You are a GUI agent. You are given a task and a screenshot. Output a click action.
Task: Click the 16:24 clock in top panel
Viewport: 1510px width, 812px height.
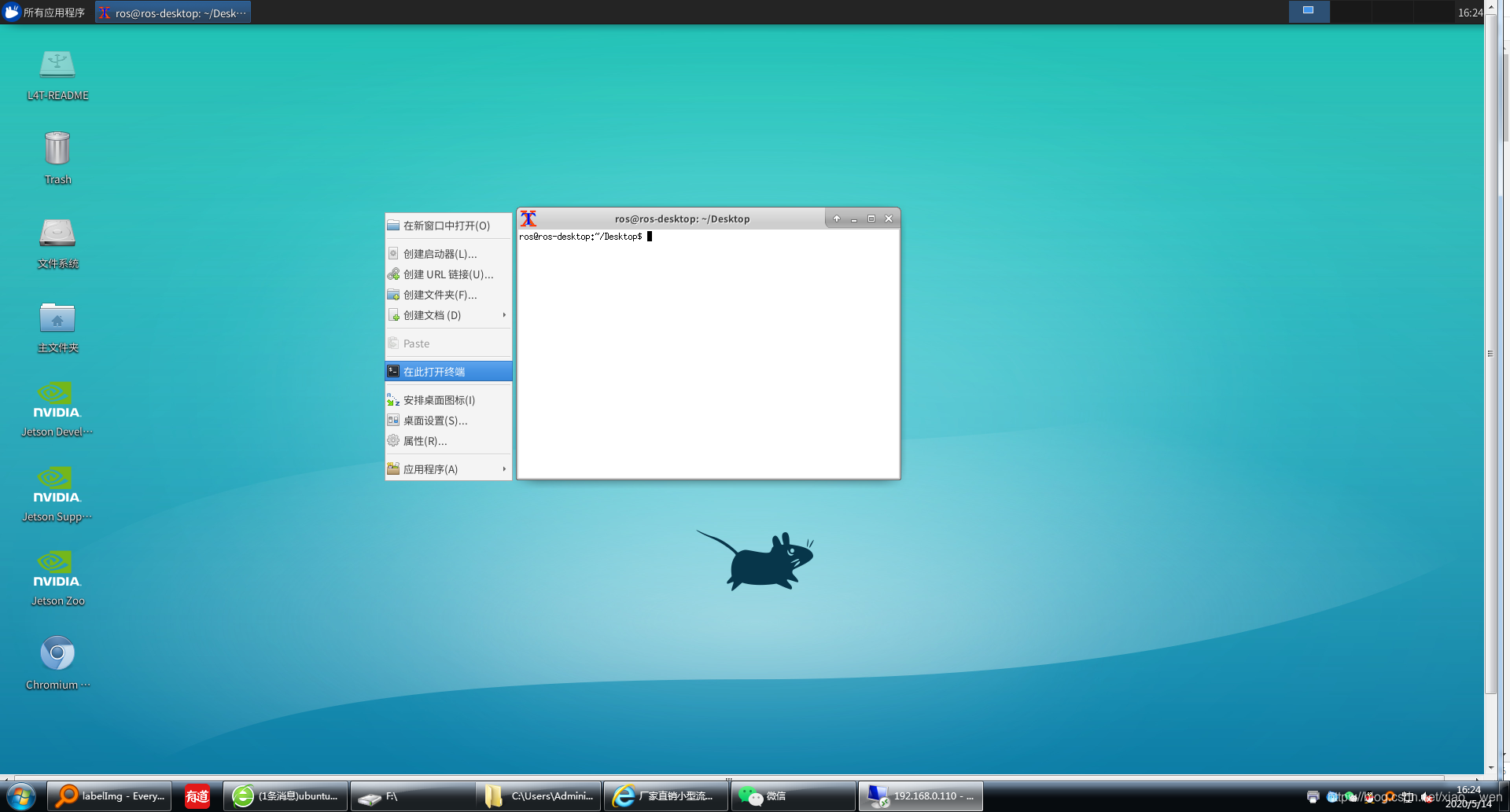(1470, 13)
